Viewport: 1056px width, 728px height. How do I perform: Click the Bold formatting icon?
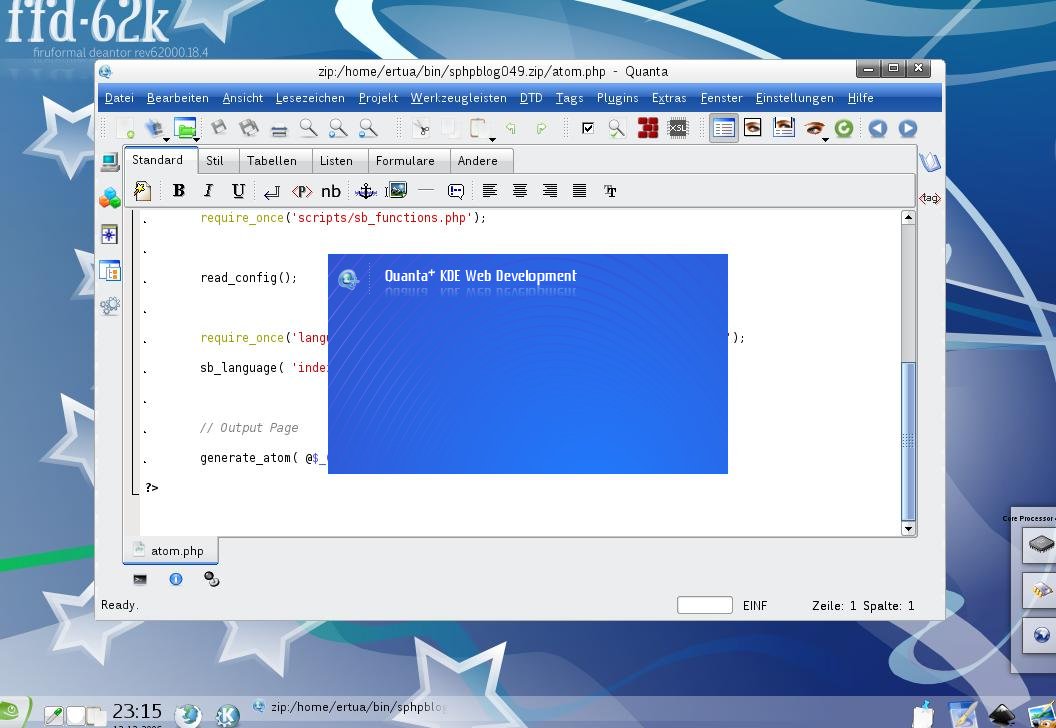tap(178, 191)
